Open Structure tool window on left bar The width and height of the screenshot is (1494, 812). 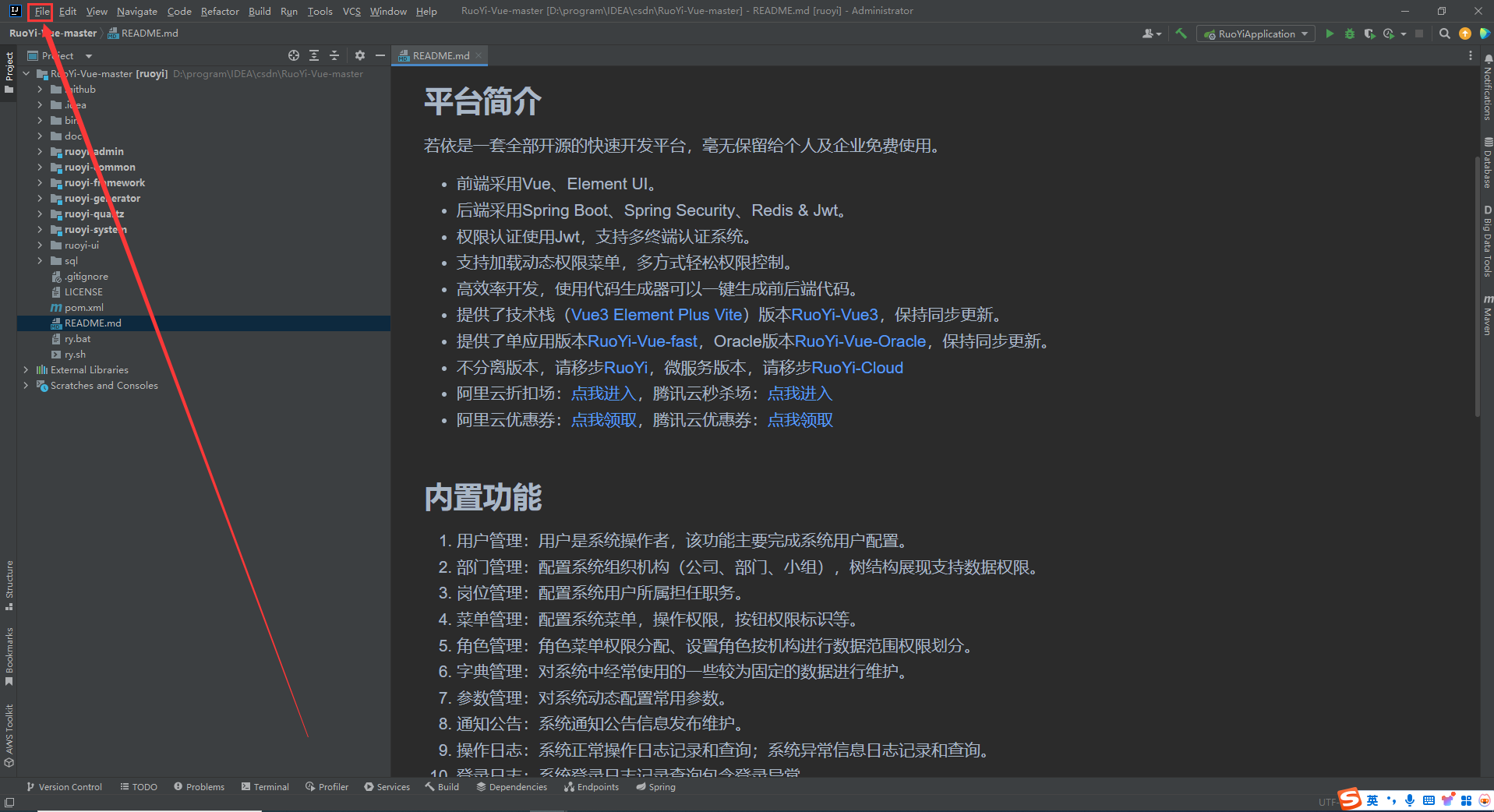point(9,585)
